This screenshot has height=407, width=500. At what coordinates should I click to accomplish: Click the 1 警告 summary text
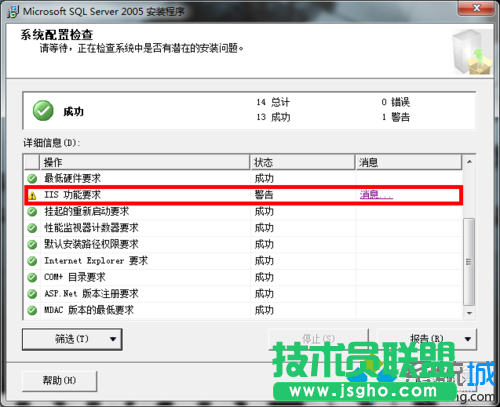(396, 117)
